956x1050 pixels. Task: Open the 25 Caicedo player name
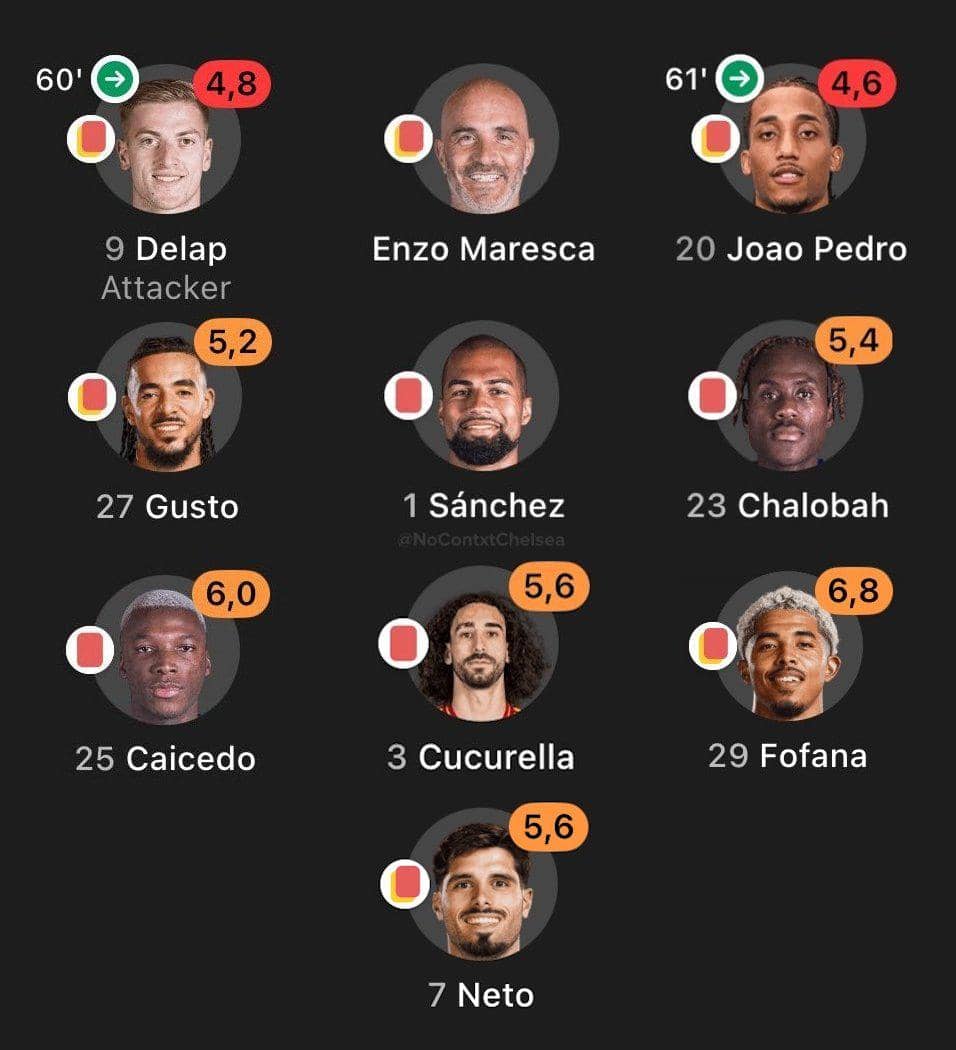coord(166,759)
